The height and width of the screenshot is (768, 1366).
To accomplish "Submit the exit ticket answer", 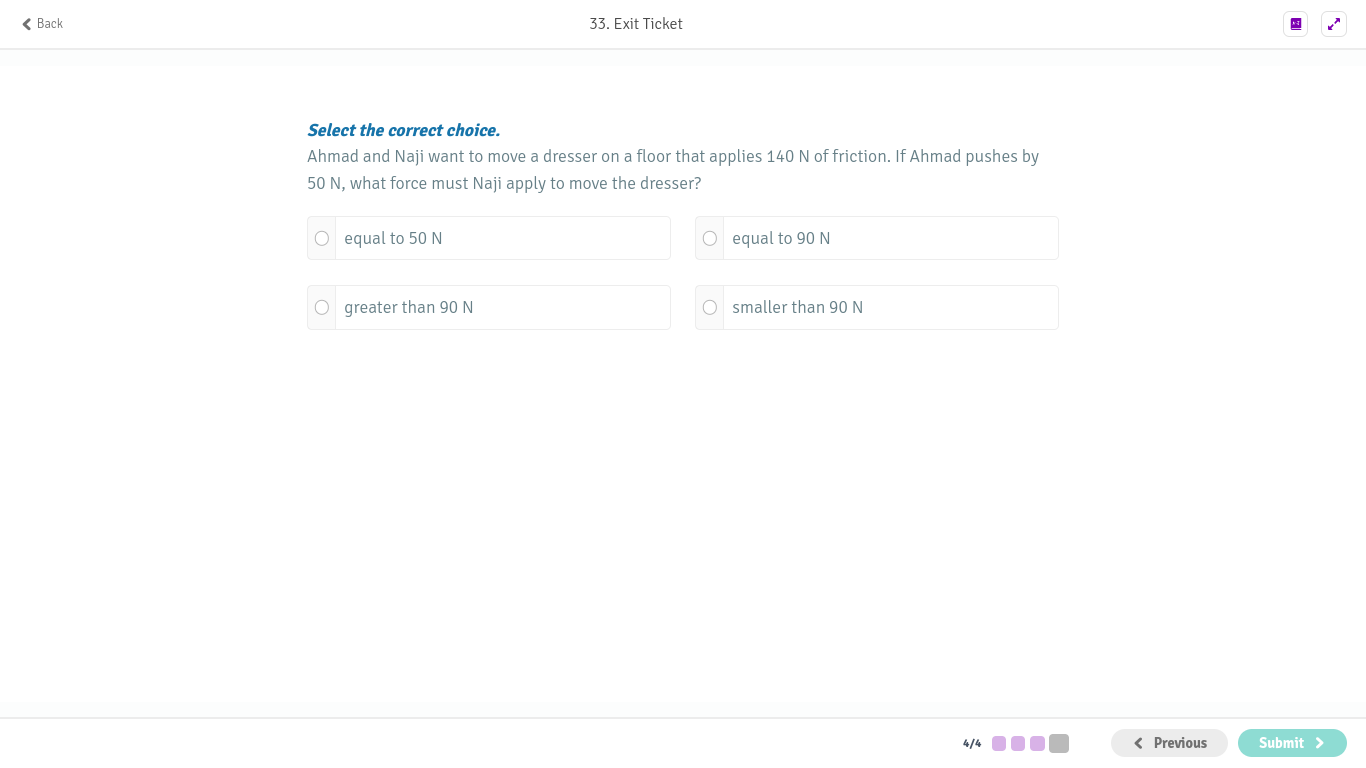I will click(1292, 743).
